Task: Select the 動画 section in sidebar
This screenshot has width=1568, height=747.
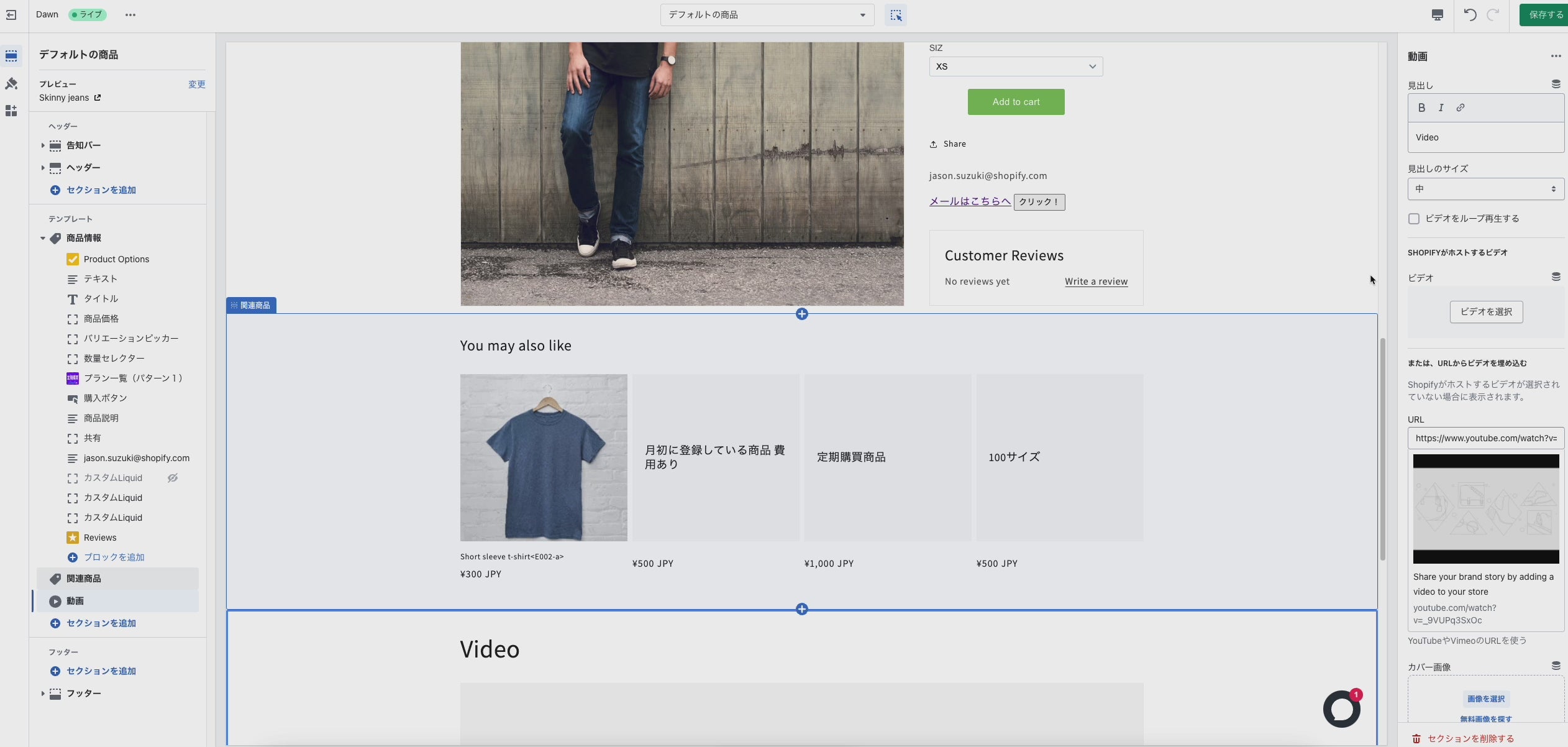Action: [75, 601]
